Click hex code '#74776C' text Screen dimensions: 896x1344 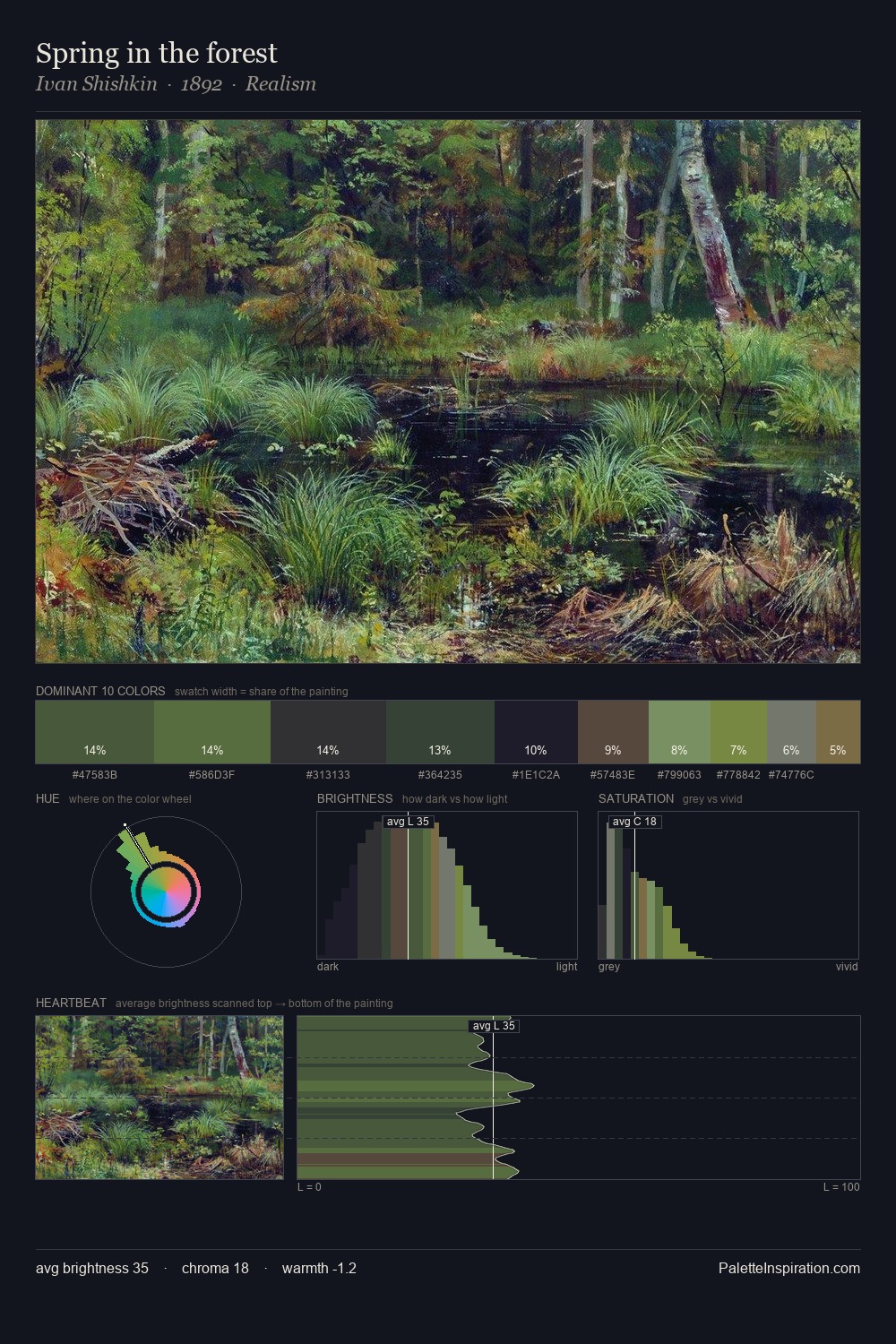pos(791,774)
